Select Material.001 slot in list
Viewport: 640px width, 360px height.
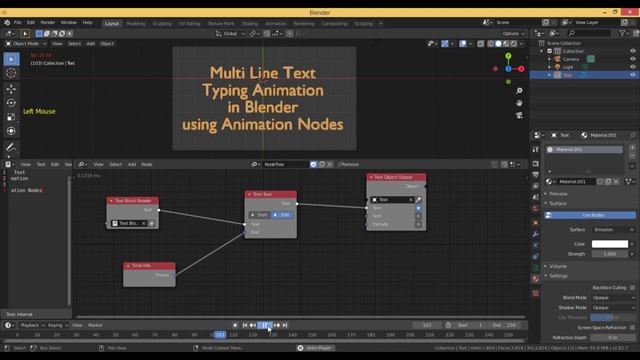tap(584, 150)
